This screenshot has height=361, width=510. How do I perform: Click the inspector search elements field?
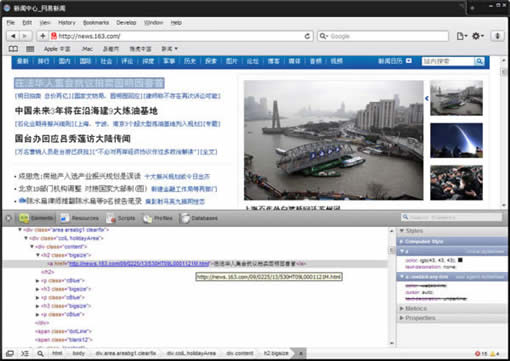pyautogui.click(x=452, y=217)
